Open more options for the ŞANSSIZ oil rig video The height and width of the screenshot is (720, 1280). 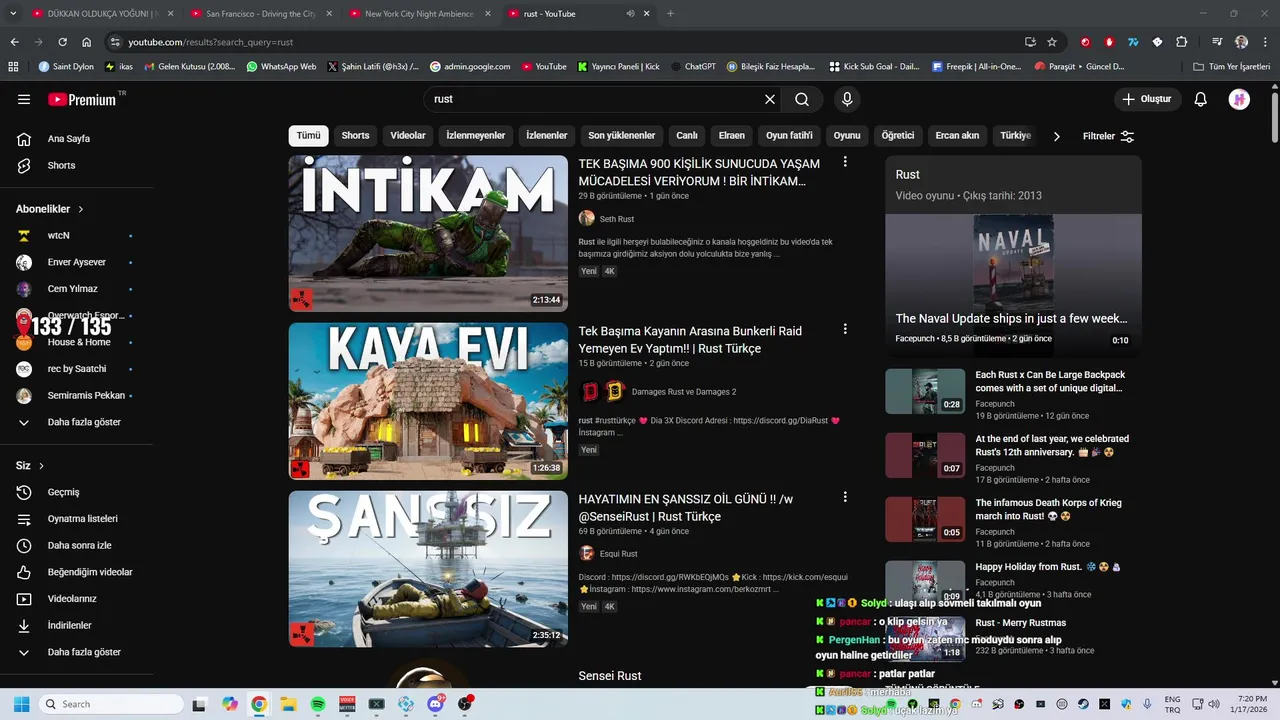coord(845,497)
